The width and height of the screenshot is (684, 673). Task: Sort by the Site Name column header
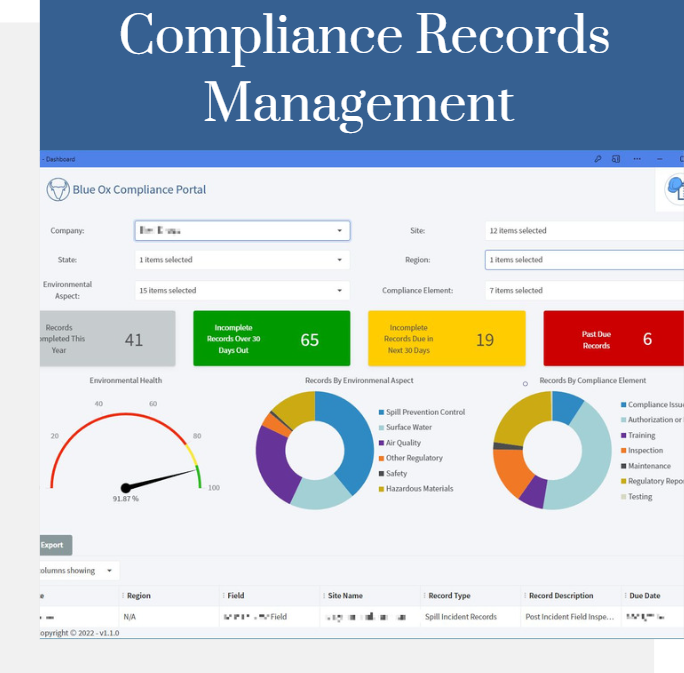click(x=345, y=595)
